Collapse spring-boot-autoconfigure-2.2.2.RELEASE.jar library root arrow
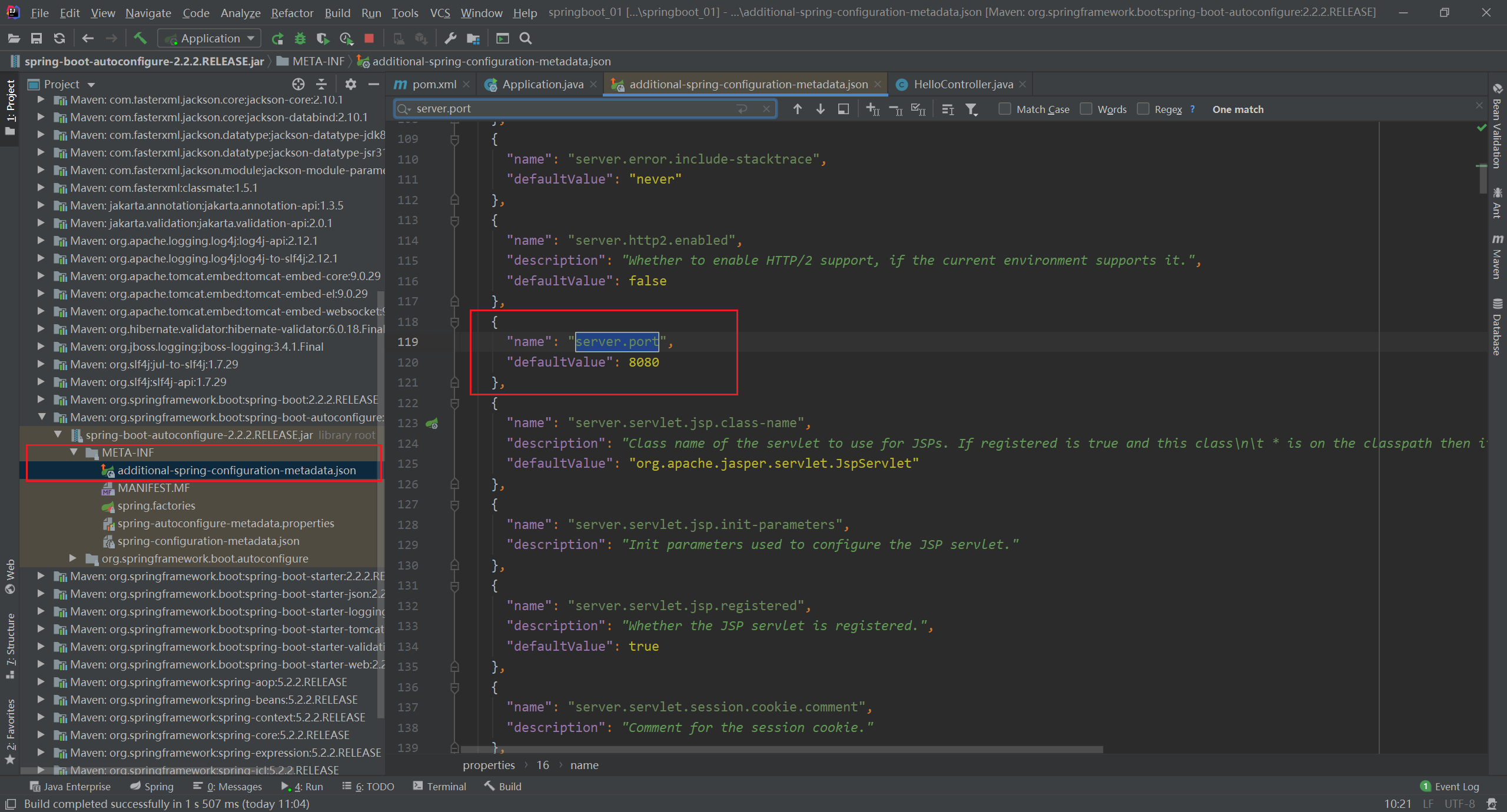Image resolution: width=1507 pixels, height=812 pixels. (x=58, y=435)
